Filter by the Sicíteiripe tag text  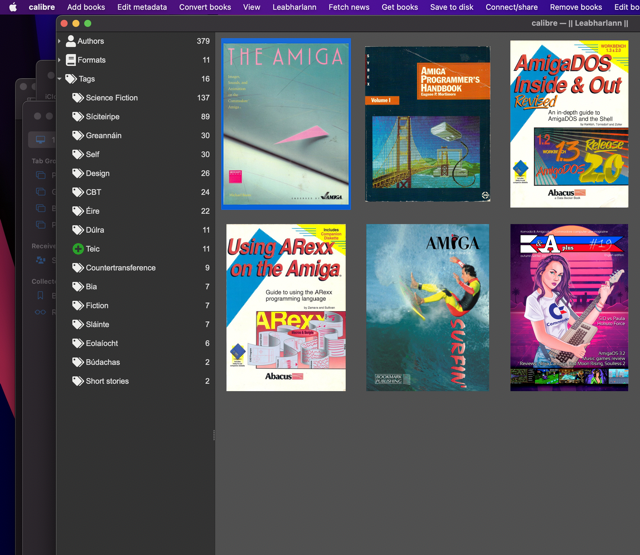pyautogui.click(x=102, y=117)
